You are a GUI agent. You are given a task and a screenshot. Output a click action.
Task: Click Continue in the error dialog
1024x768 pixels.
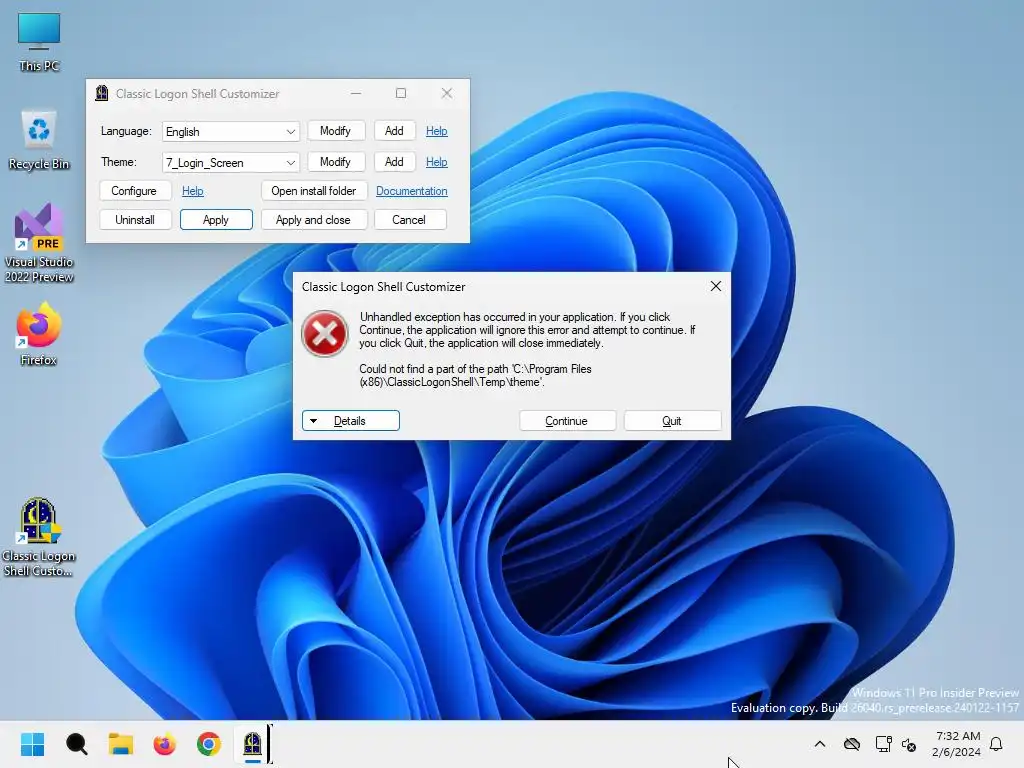[x=567, y=421]
